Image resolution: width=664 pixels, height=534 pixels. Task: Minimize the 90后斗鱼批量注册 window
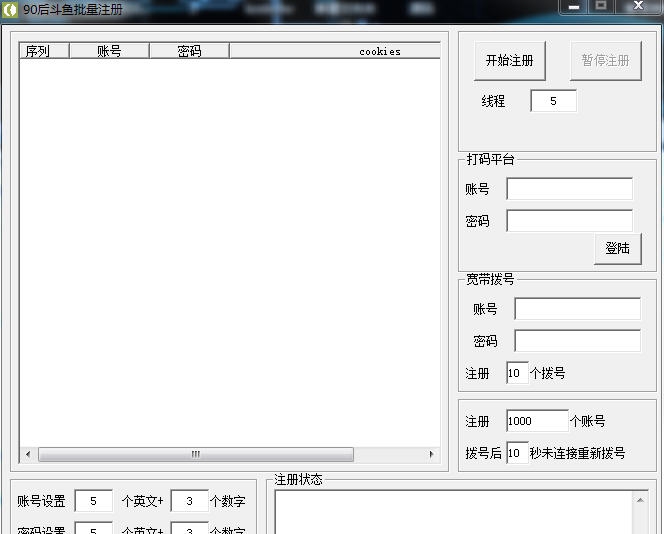574,7
